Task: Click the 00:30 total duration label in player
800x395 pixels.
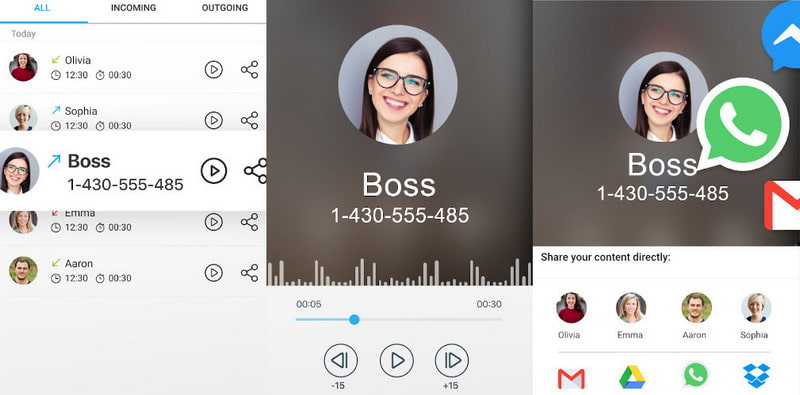Action: tap(489, 304)
